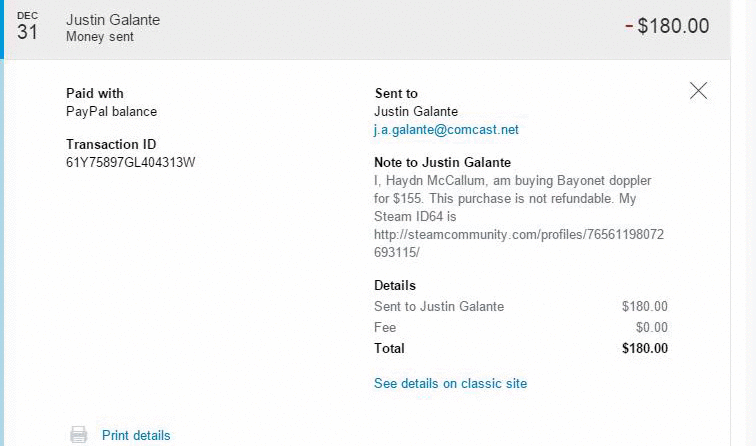
Task: Click recipient name under Sent to heading
Action: (415, 111)
